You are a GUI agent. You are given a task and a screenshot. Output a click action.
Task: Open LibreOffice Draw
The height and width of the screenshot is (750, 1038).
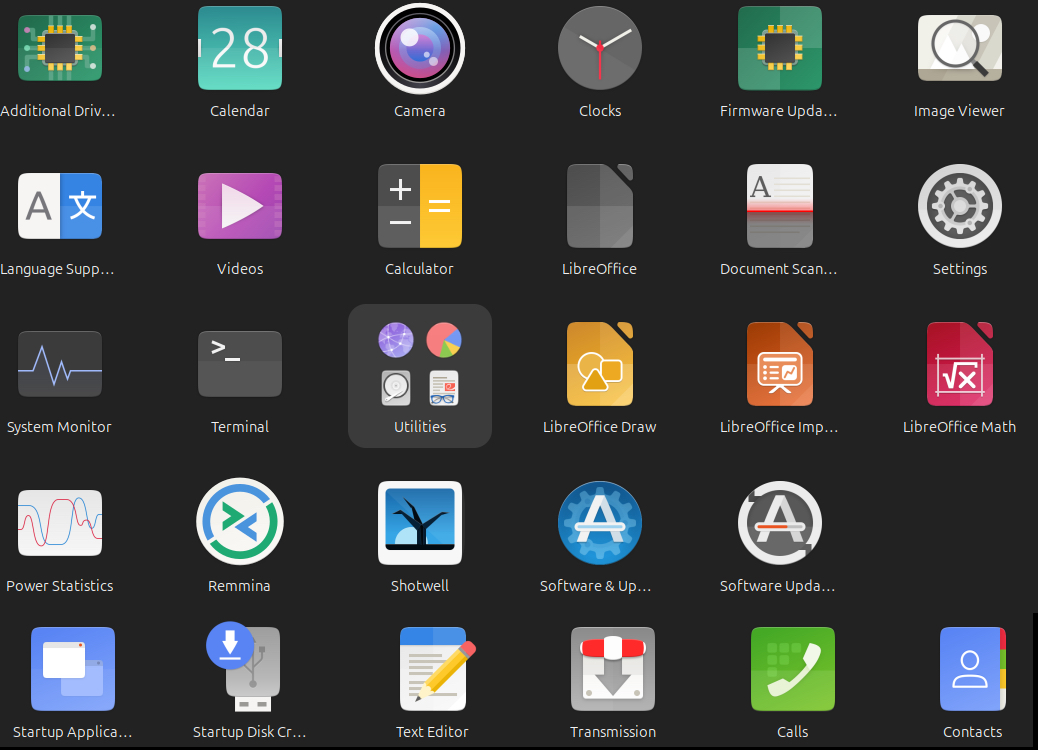(x=600, y=365)
